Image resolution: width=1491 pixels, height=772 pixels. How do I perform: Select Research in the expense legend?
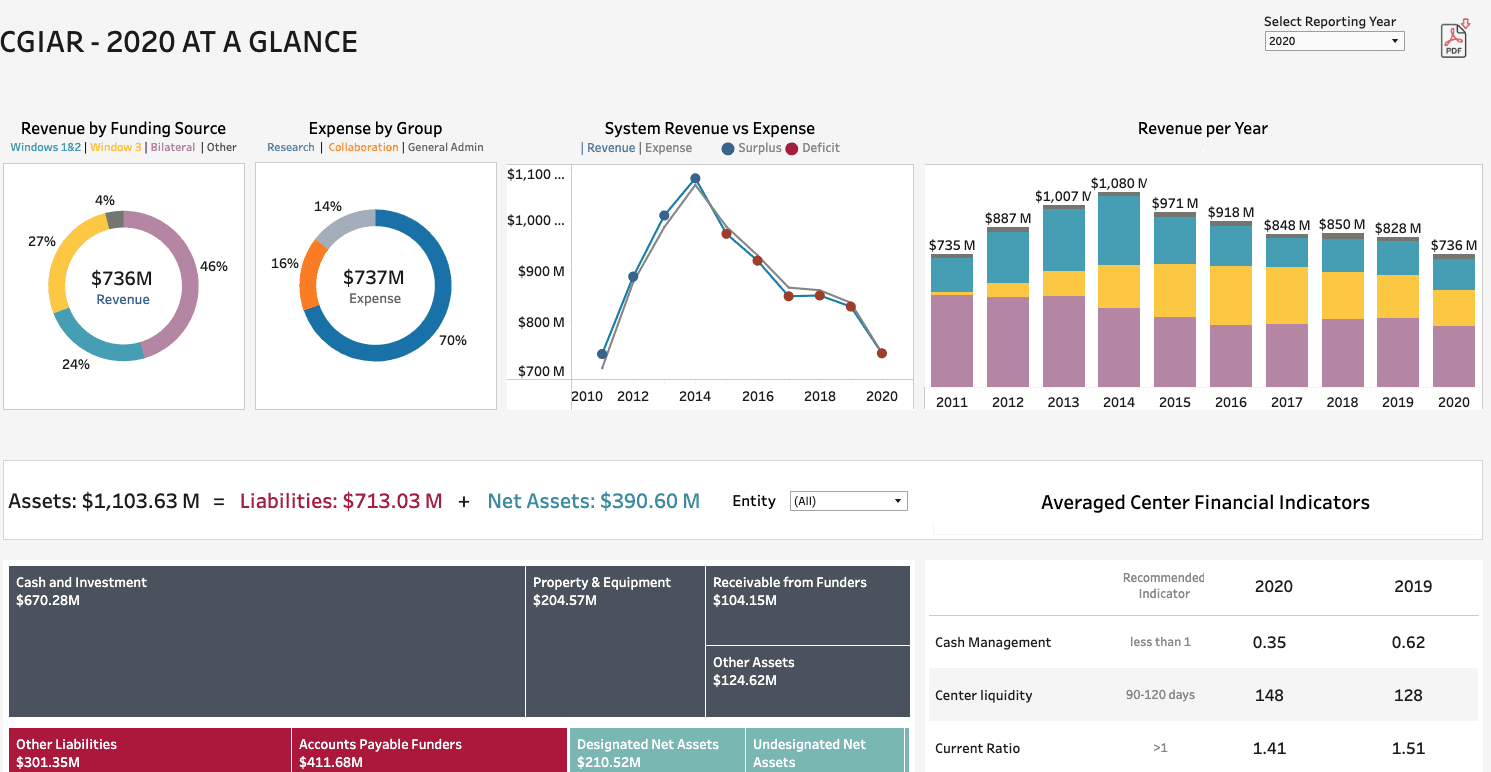(x=291, y=147)
